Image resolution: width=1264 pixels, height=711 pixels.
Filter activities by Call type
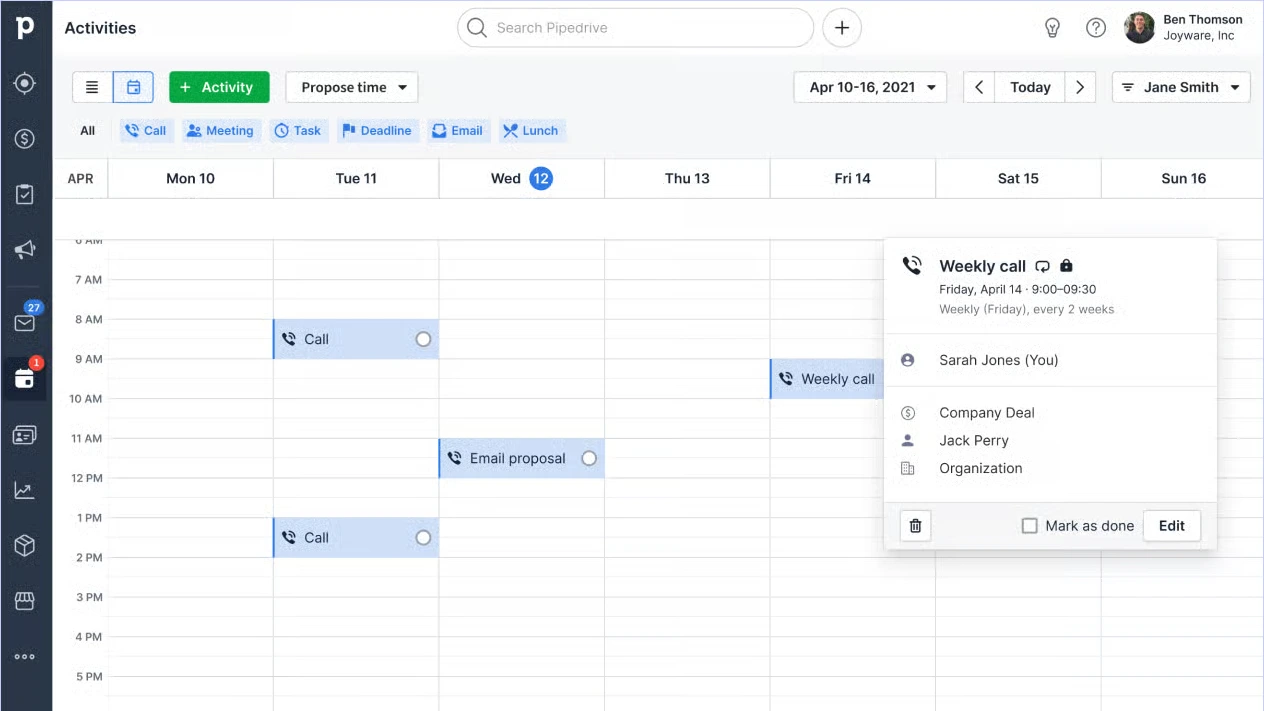146,130
